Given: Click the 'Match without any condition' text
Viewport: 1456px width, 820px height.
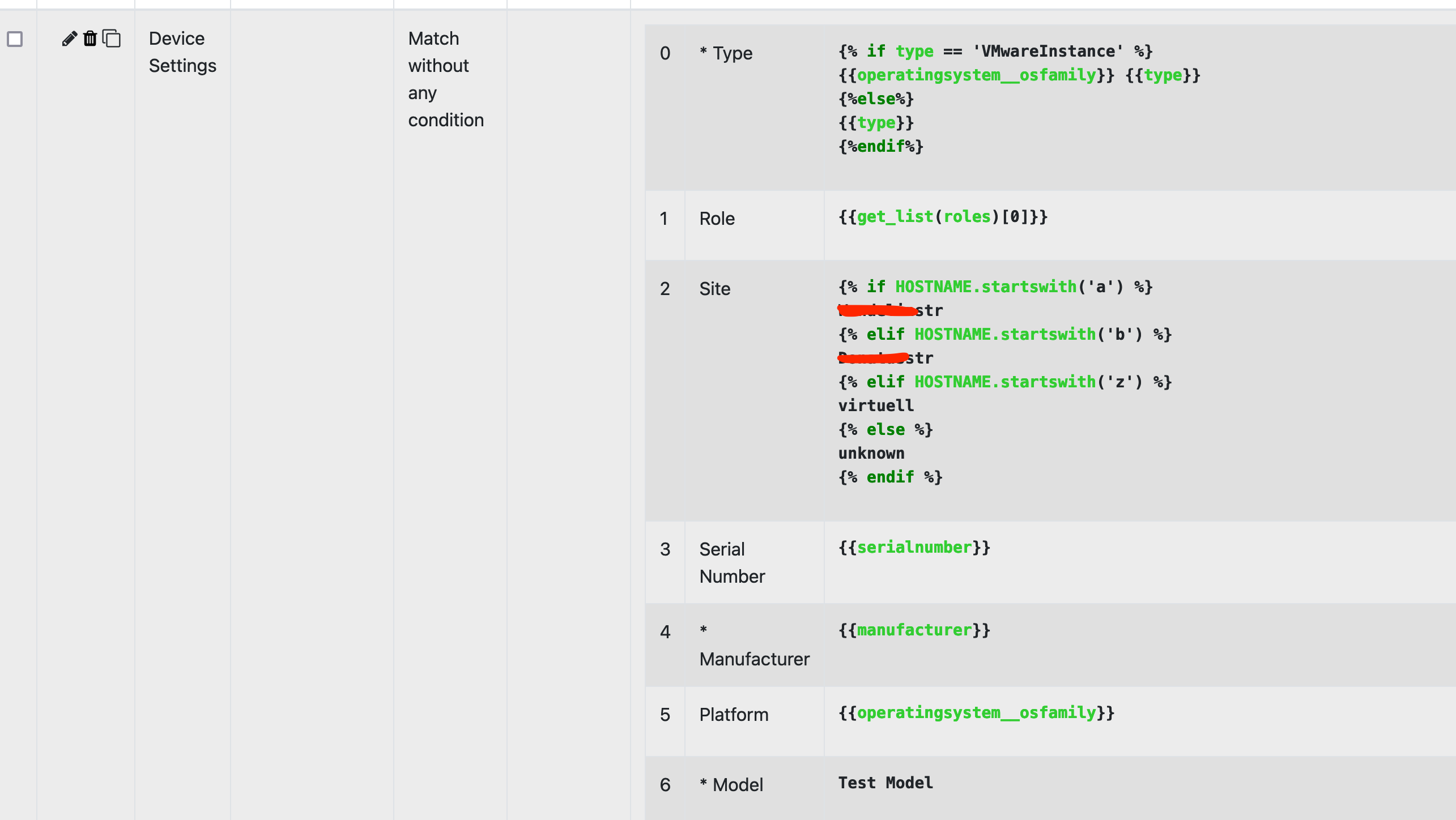Looking at the screenshot, I should (x=445, y=79).
